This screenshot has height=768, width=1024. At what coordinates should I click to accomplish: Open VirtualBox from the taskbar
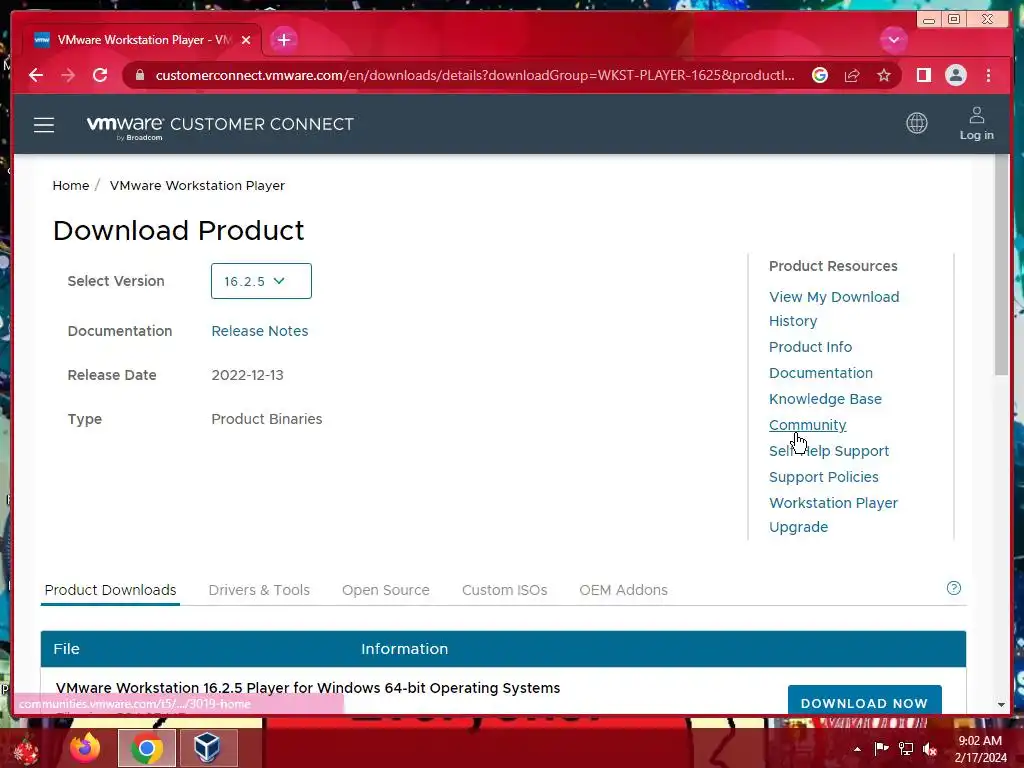208,748
